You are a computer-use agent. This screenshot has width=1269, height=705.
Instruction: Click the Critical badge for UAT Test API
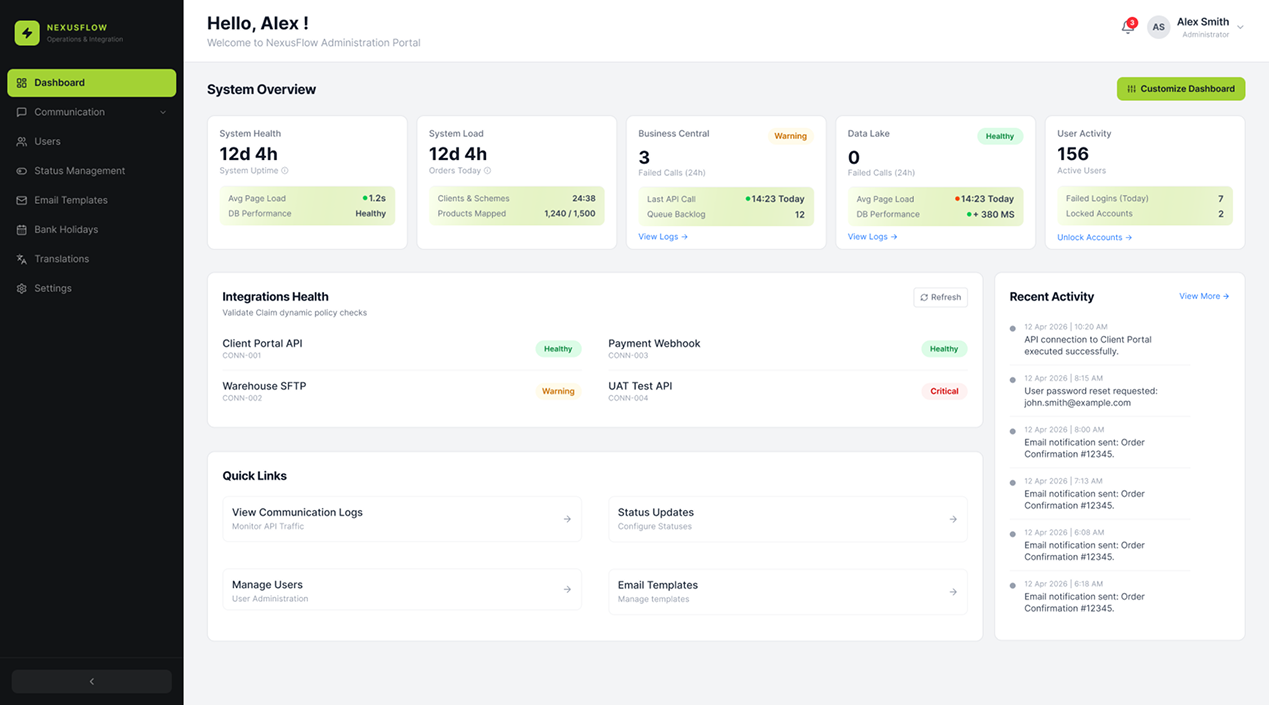pyautogui.click(x=944, y=391)
